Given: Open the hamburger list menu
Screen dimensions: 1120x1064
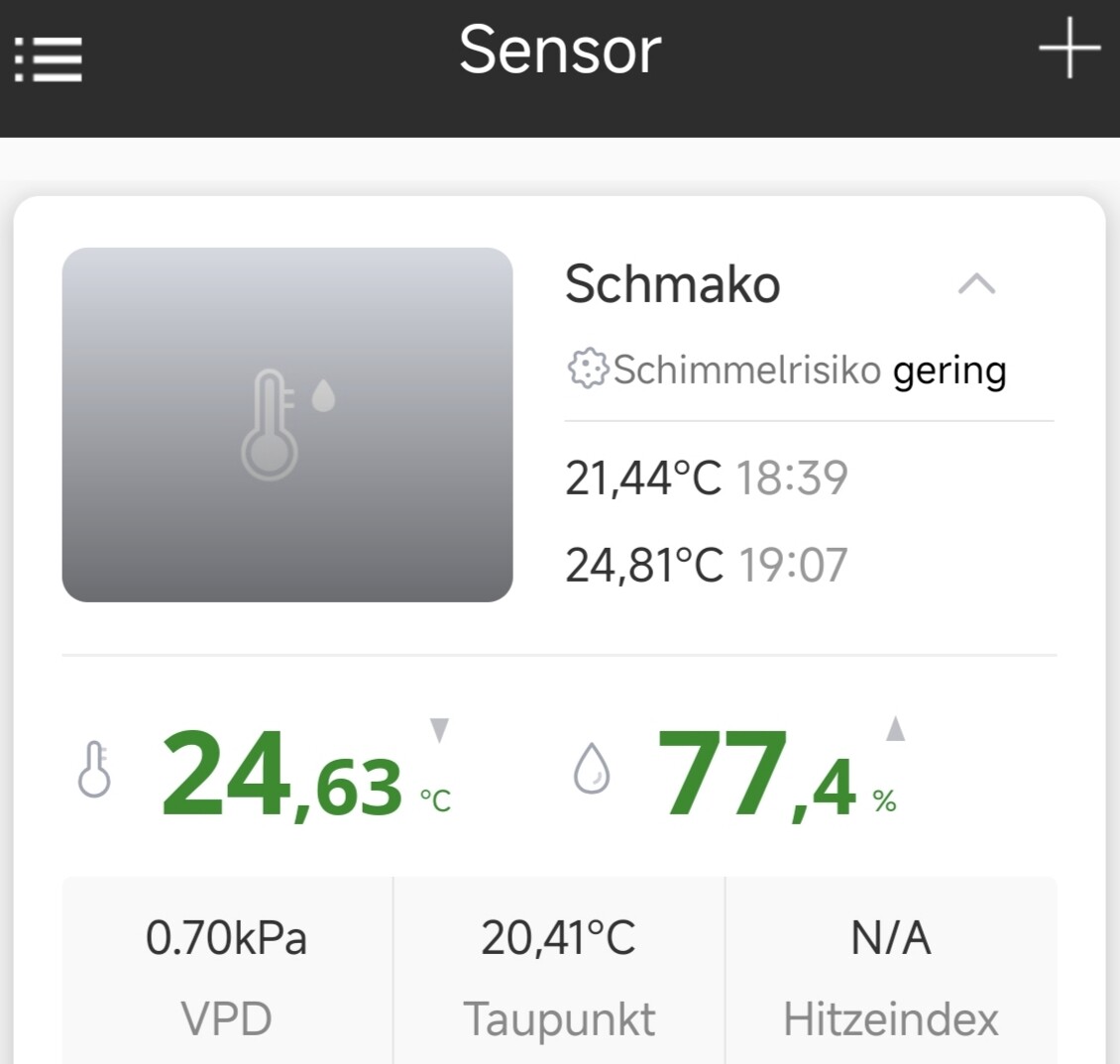Looking at the screenshot, I should [49, 58].
